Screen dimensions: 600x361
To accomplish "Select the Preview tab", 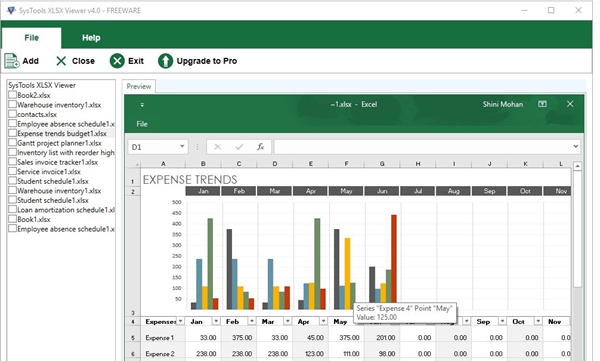I will [139, 87].
